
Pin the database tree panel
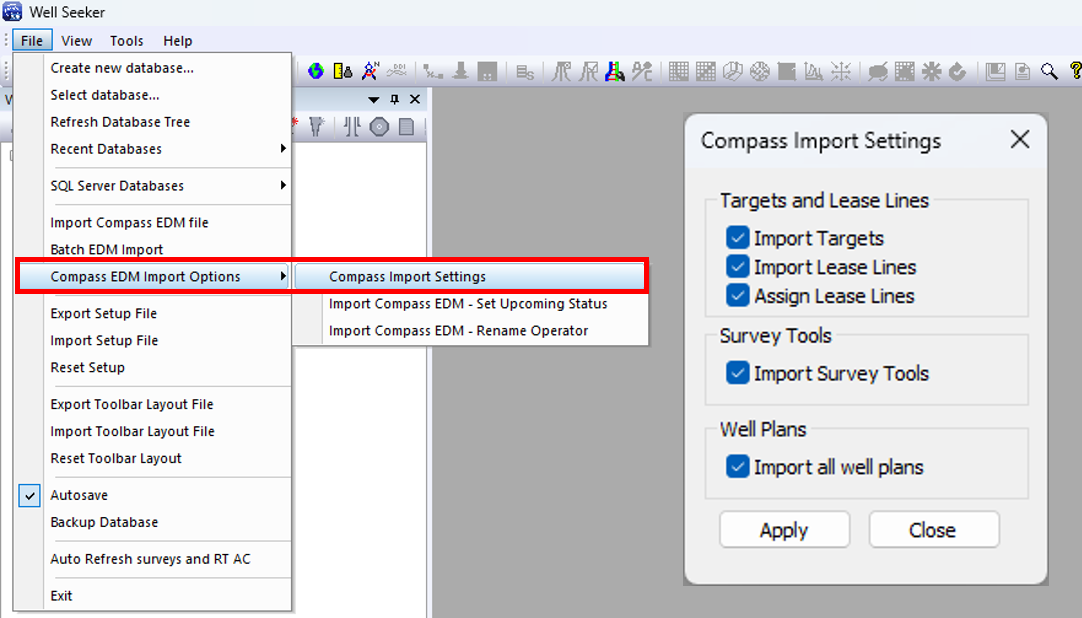395,100
